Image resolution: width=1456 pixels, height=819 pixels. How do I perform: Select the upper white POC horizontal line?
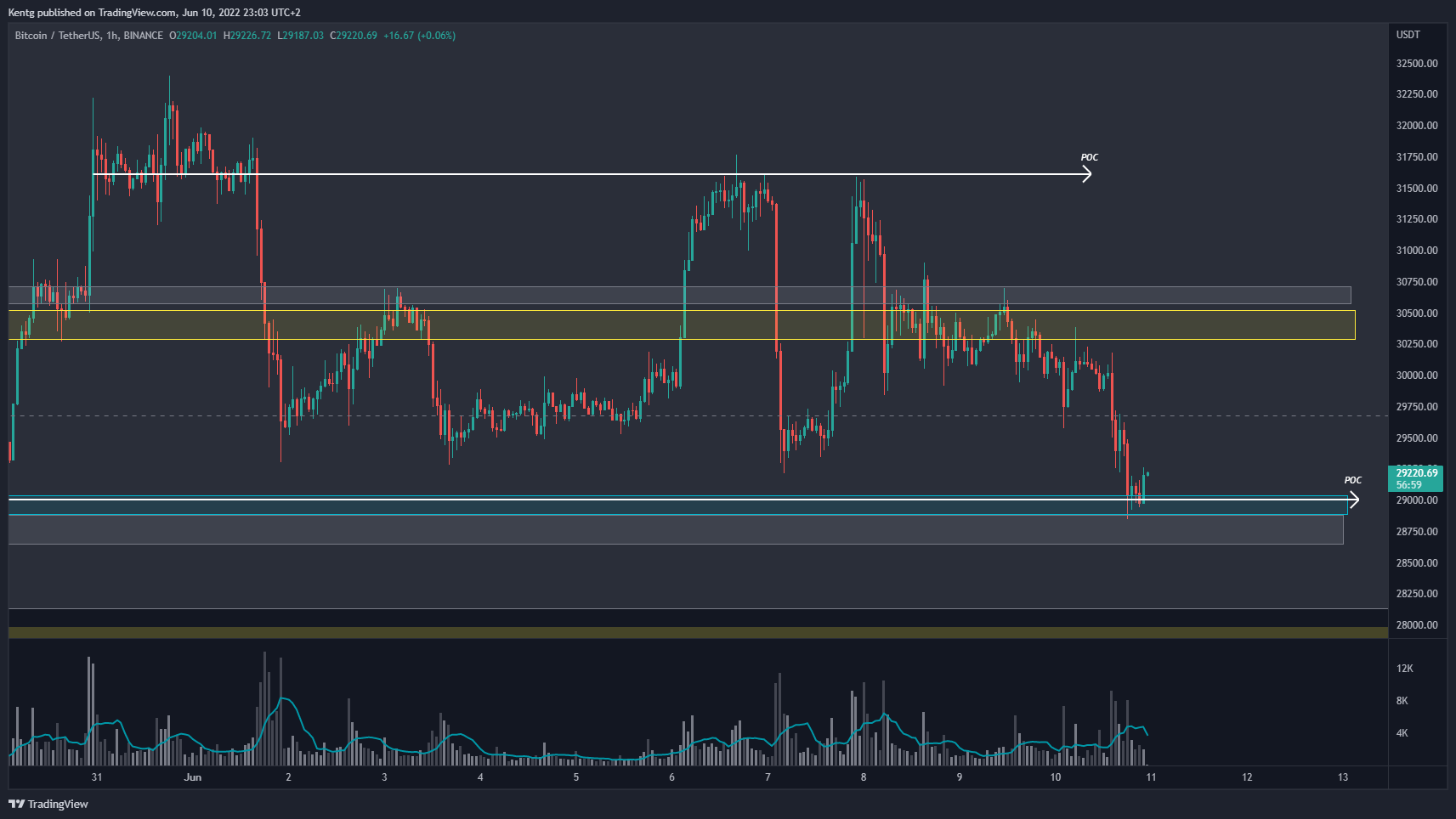591,174
